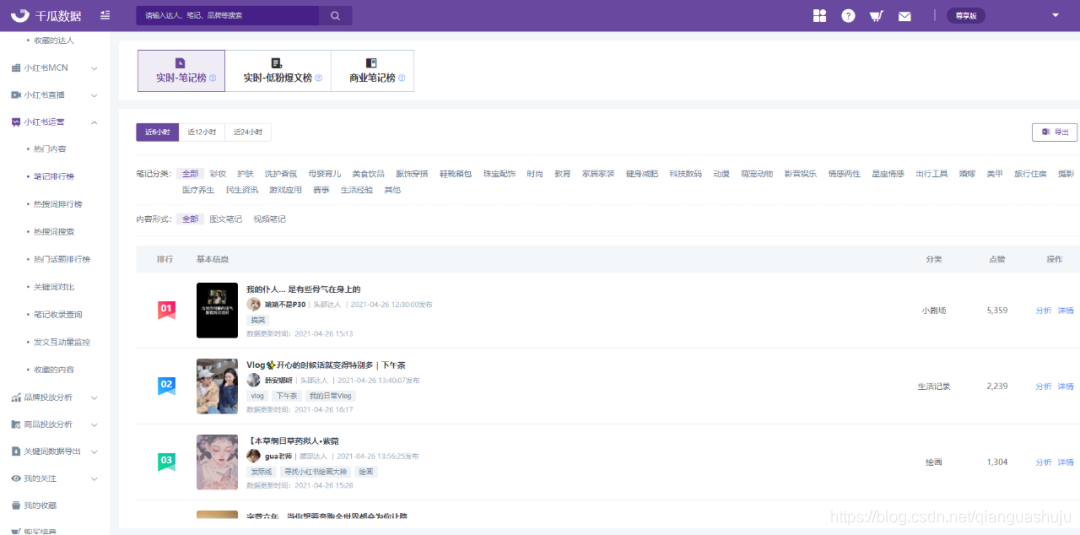The image size is (1080, 535).
Task: Switch to the 实时-笔记榜 tab
Action: (181, 71)
